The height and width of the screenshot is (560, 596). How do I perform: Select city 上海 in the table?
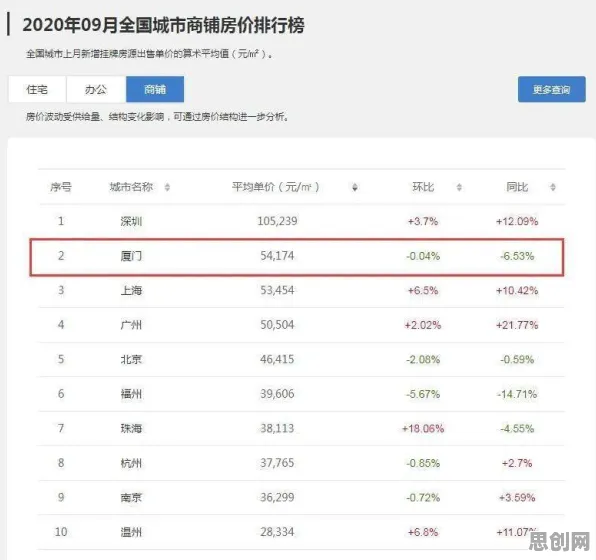pyautogui.click(x=131, y=290)
